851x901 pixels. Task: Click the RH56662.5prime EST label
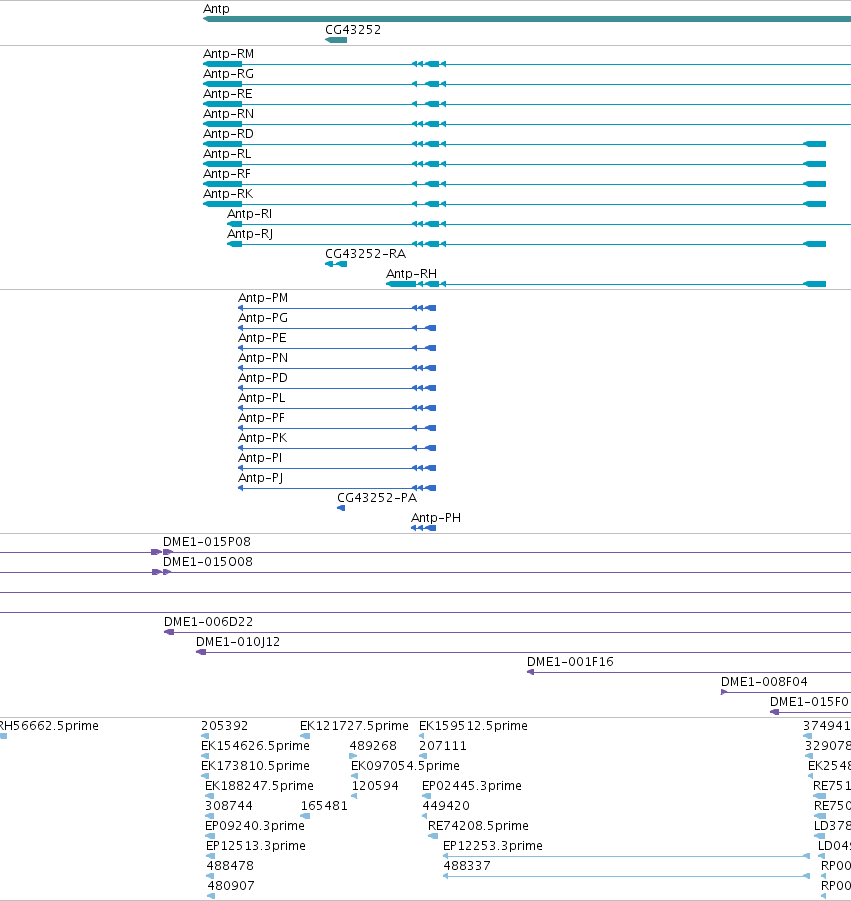pos(49,726)
